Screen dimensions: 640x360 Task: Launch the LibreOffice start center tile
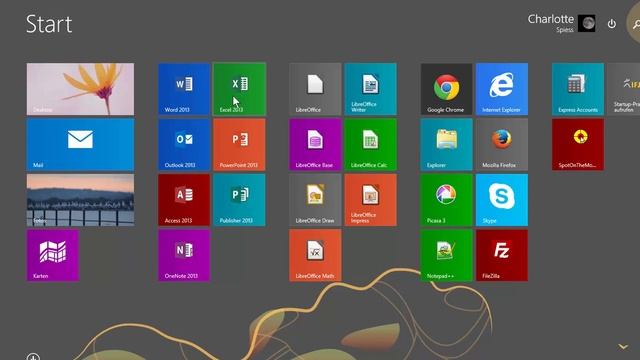tap(316, 89)
